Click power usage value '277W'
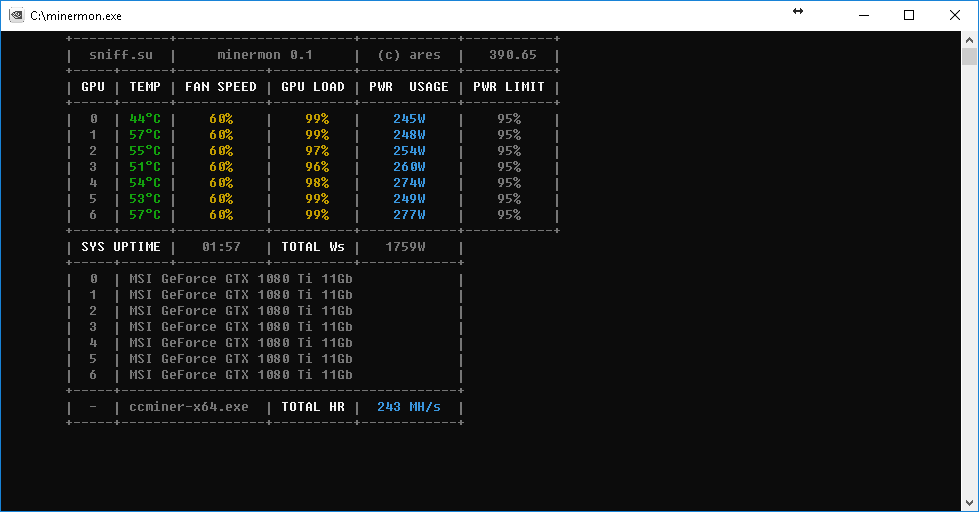Screen dimensions: 979x512 [x=409, y=215]
